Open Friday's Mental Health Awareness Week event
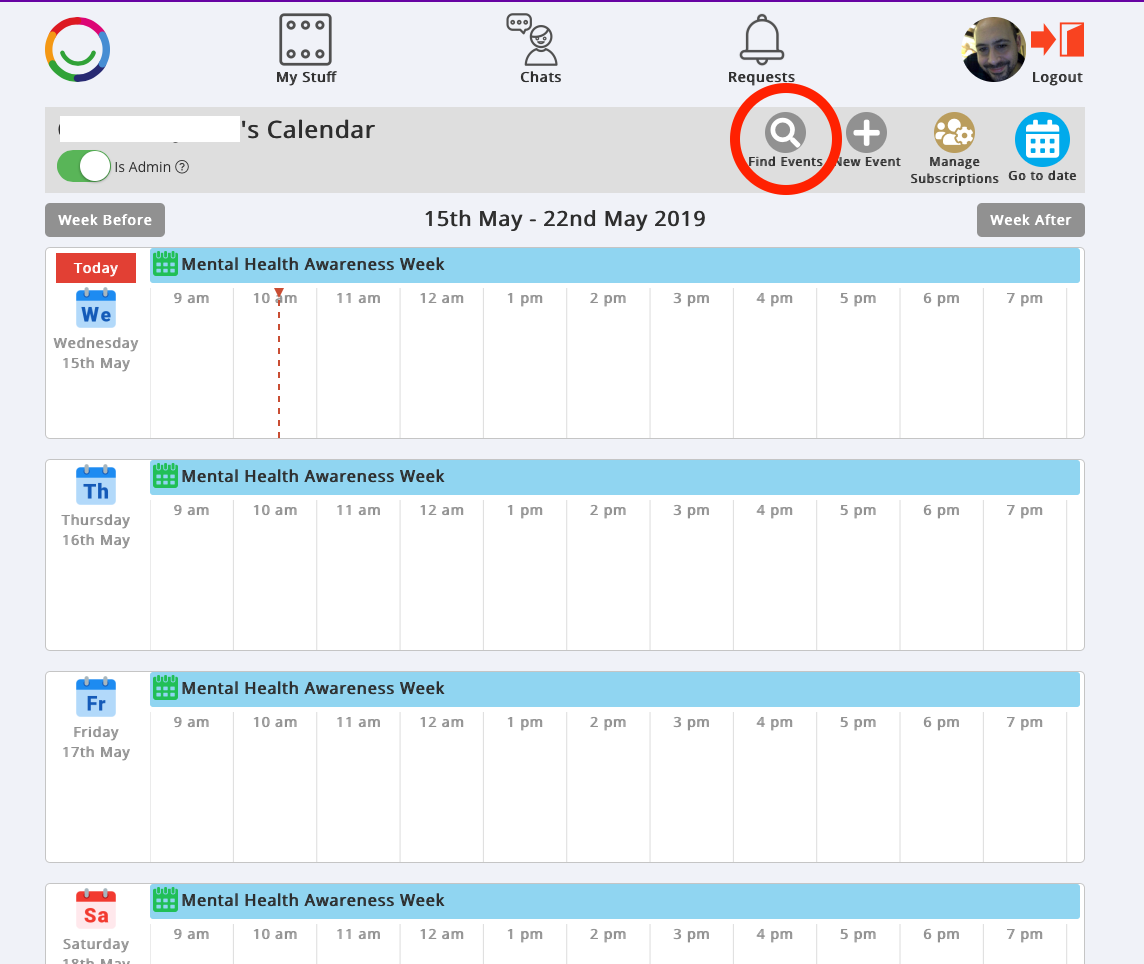This screenshot has height=964, width=1144. point(615,689)
